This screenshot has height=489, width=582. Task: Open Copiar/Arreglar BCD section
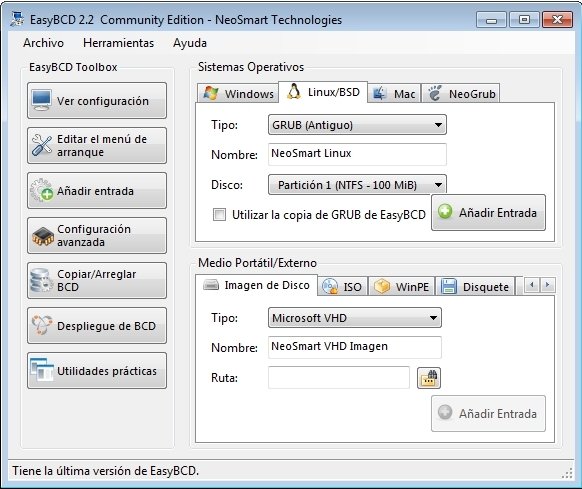pos(97,280)
